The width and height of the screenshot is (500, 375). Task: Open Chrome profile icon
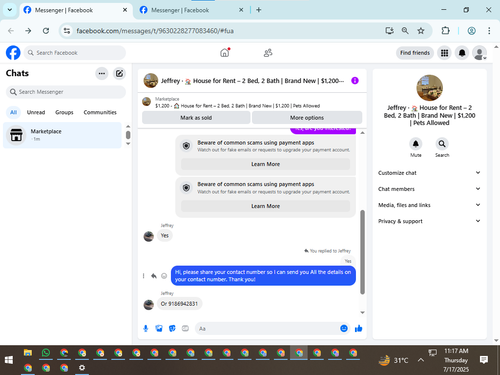[x=471, y=31]
